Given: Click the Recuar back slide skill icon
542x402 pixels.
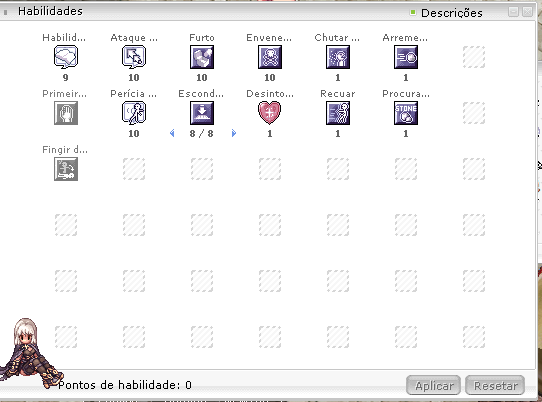Looking at the screenshot, I should [338, 113].
